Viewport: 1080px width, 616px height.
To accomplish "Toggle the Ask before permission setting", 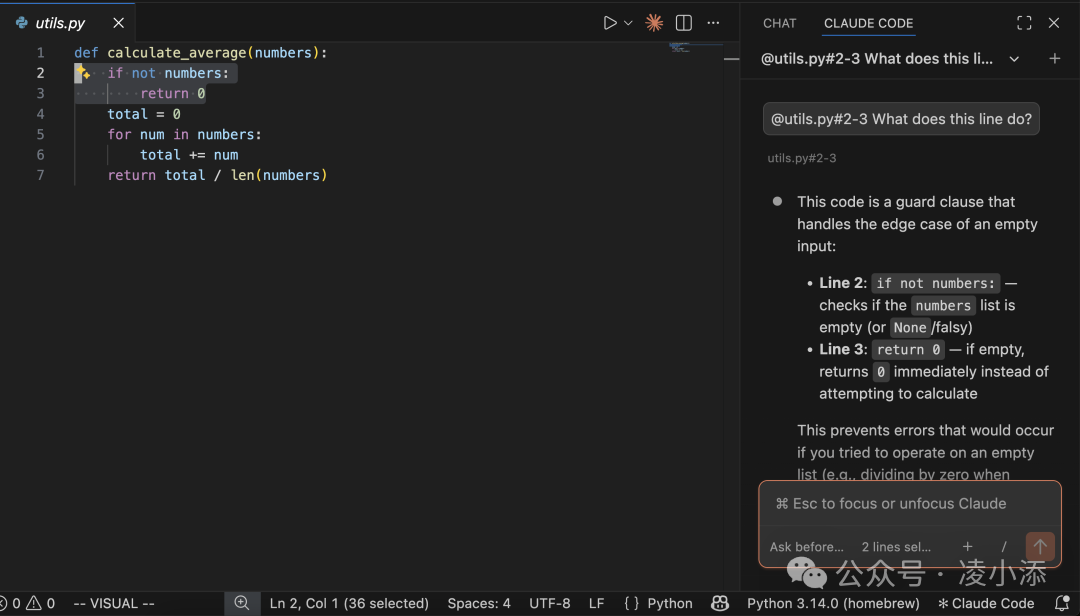I will coord(806,547).
